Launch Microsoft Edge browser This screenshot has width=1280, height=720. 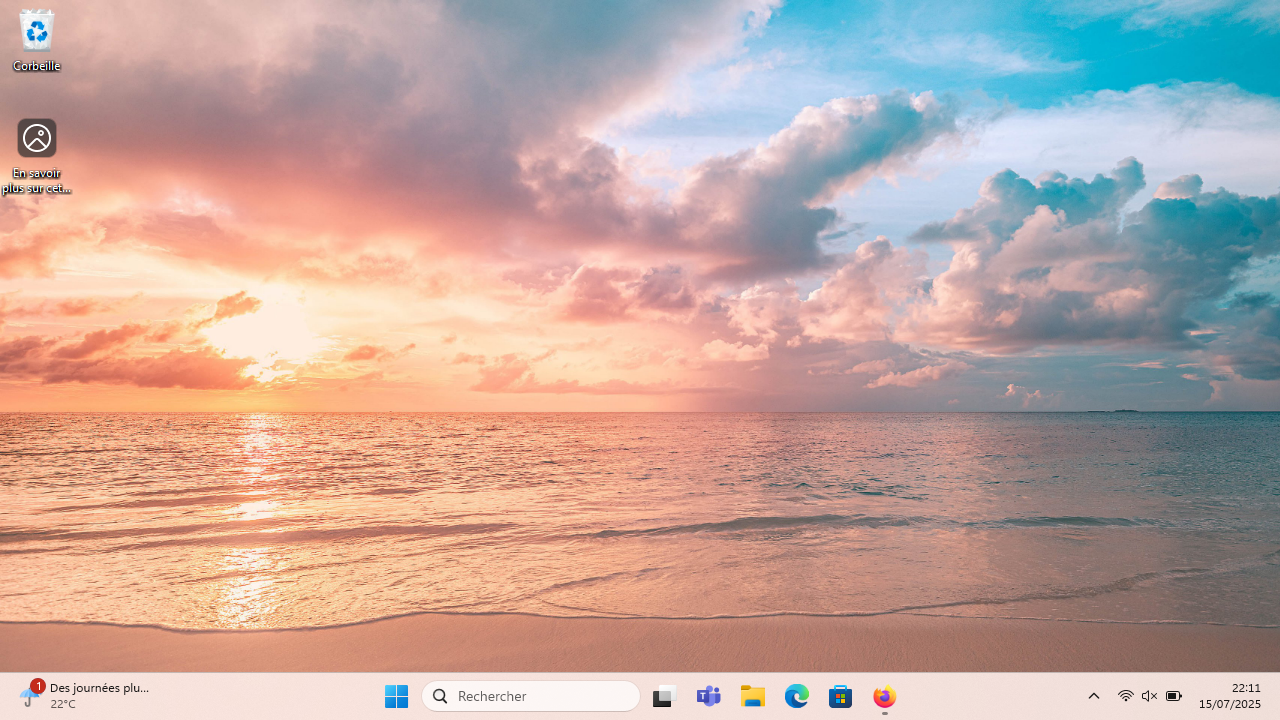pyautogui.click(x=797, y=697)
